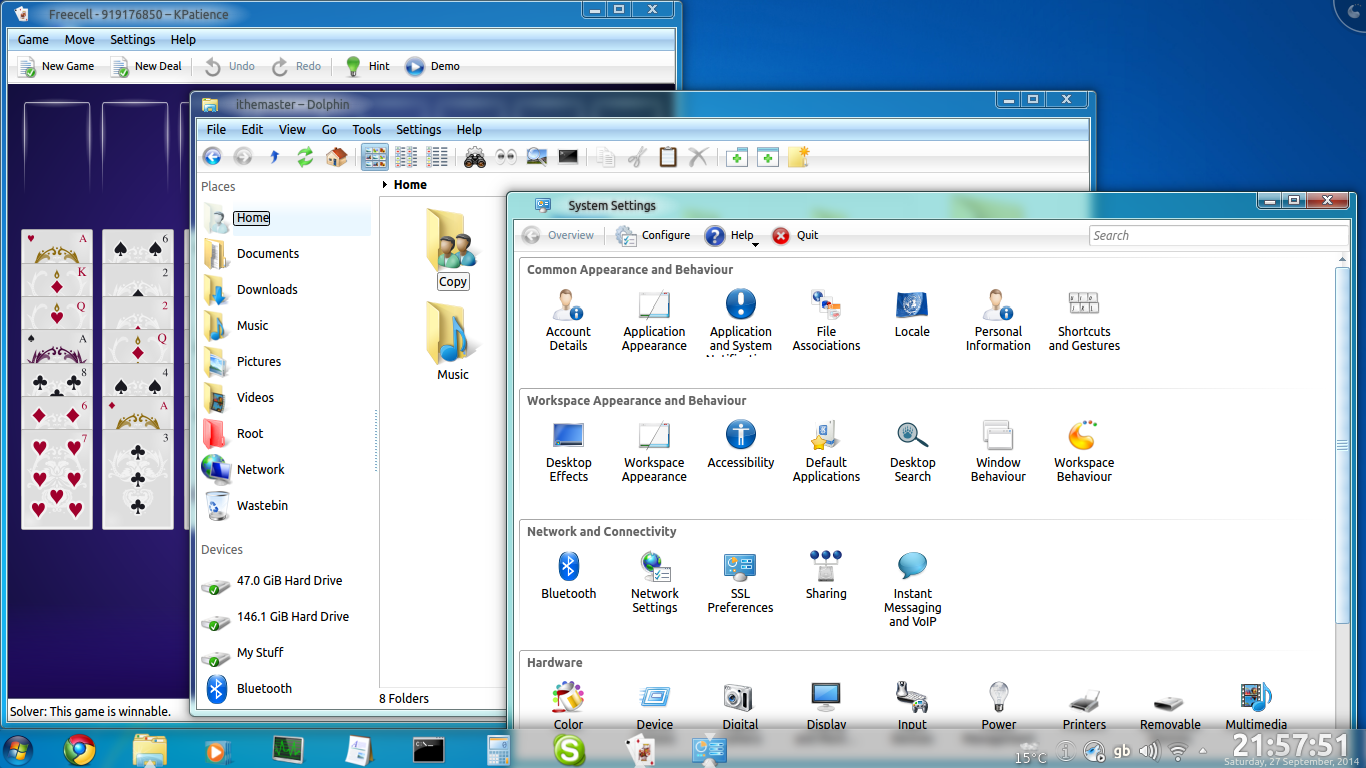Screen dimensions: 1366x768
Task: Open the Tools menu in Dolphin
Action: pyautogui.click(x=366, y=129)
